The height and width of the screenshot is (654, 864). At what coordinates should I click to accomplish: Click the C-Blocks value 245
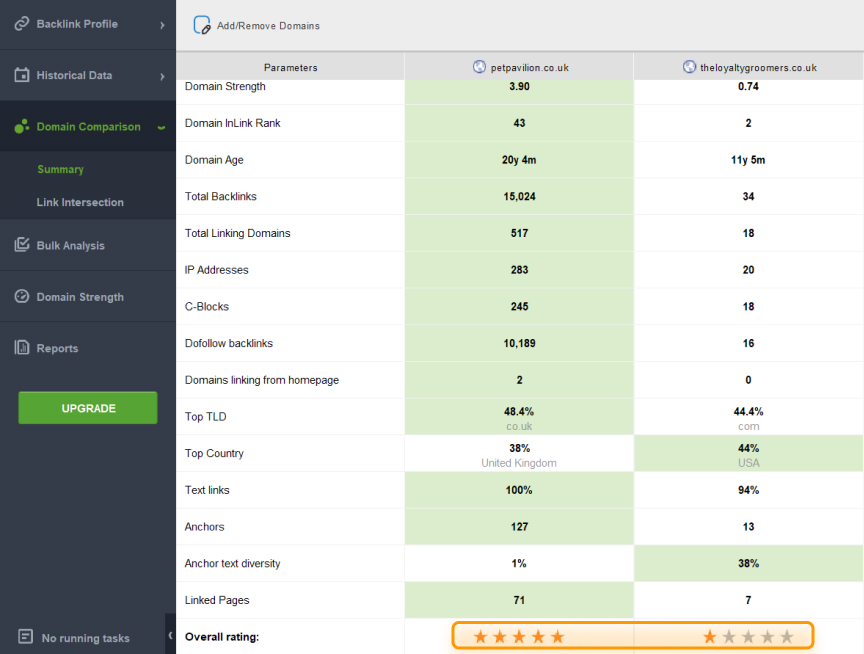pos(519,306)
